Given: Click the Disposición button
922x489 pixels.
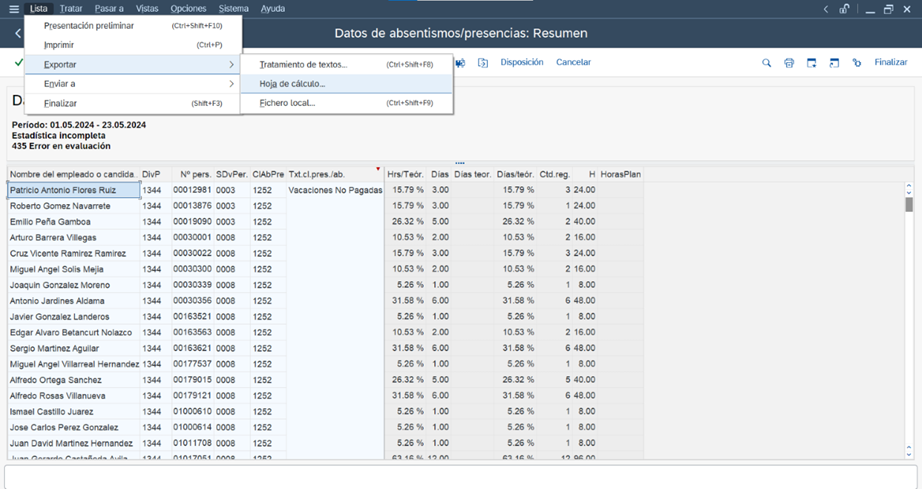Looking at the screenshot, I should 521,62.
